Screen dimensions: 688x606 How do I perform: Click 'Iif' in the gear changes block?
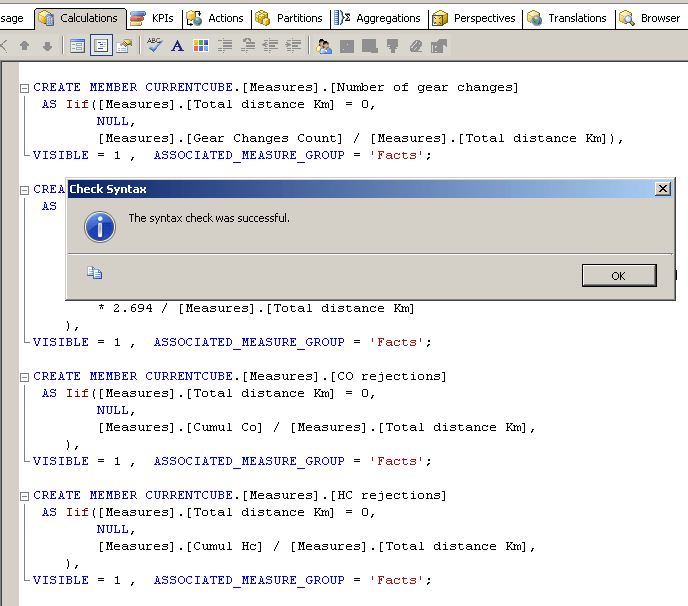[77, 104]
